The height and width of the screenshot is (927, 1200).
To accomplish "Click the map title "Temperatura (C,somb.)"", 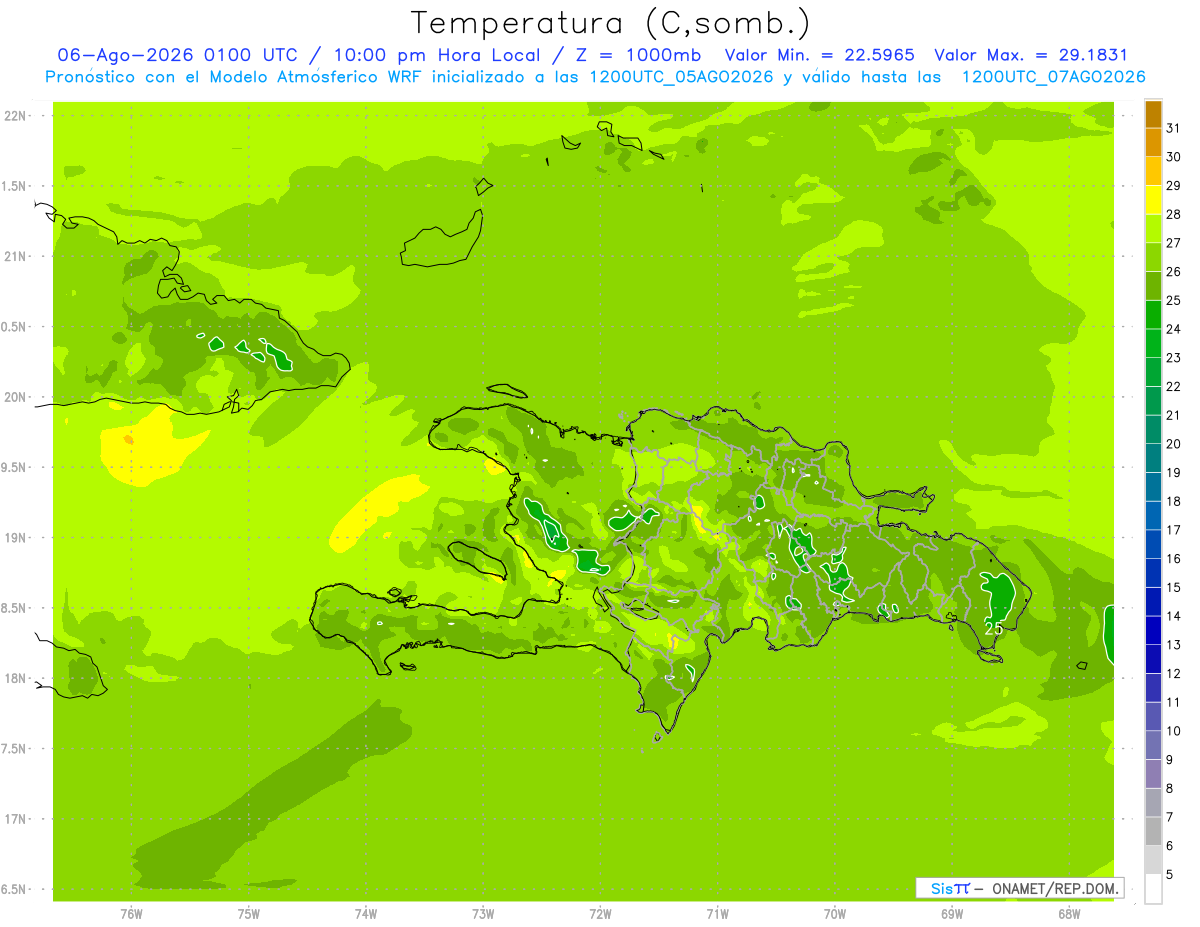I will click(611, 23).
